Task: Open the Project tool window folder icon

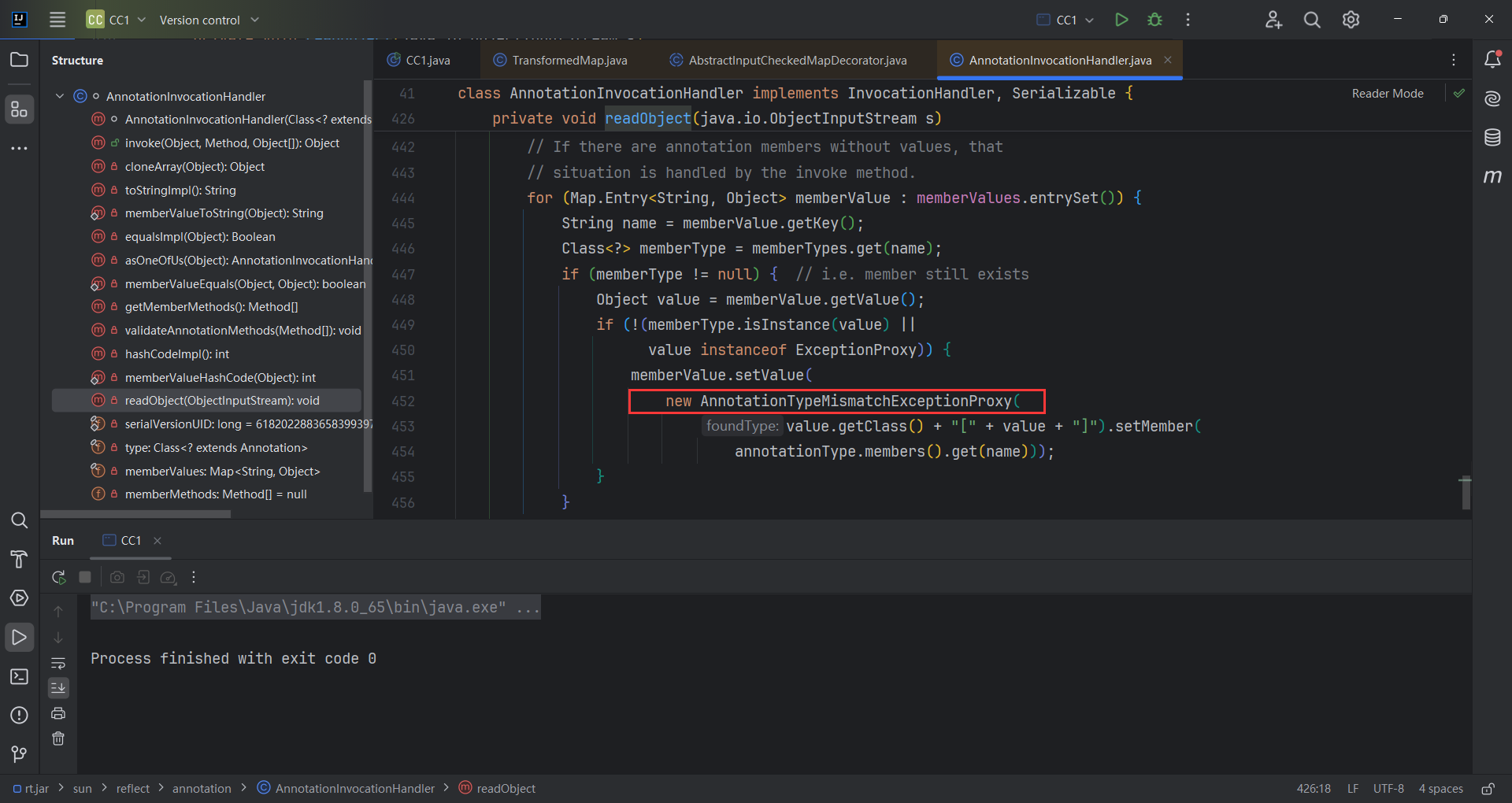Action: tap(20, 60)
